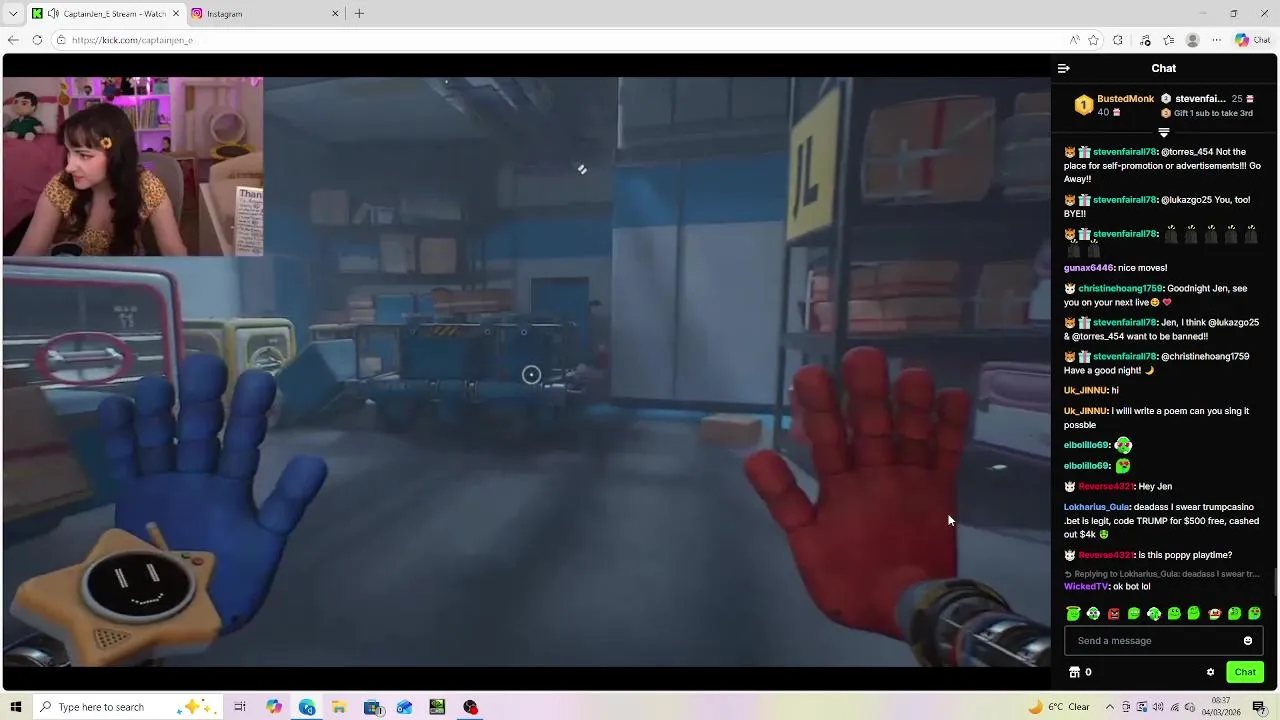The height and width of the screenshot is (720, 1280).
Task: Open Copilot from the taskbar
Action: click(x=274, y=707)
